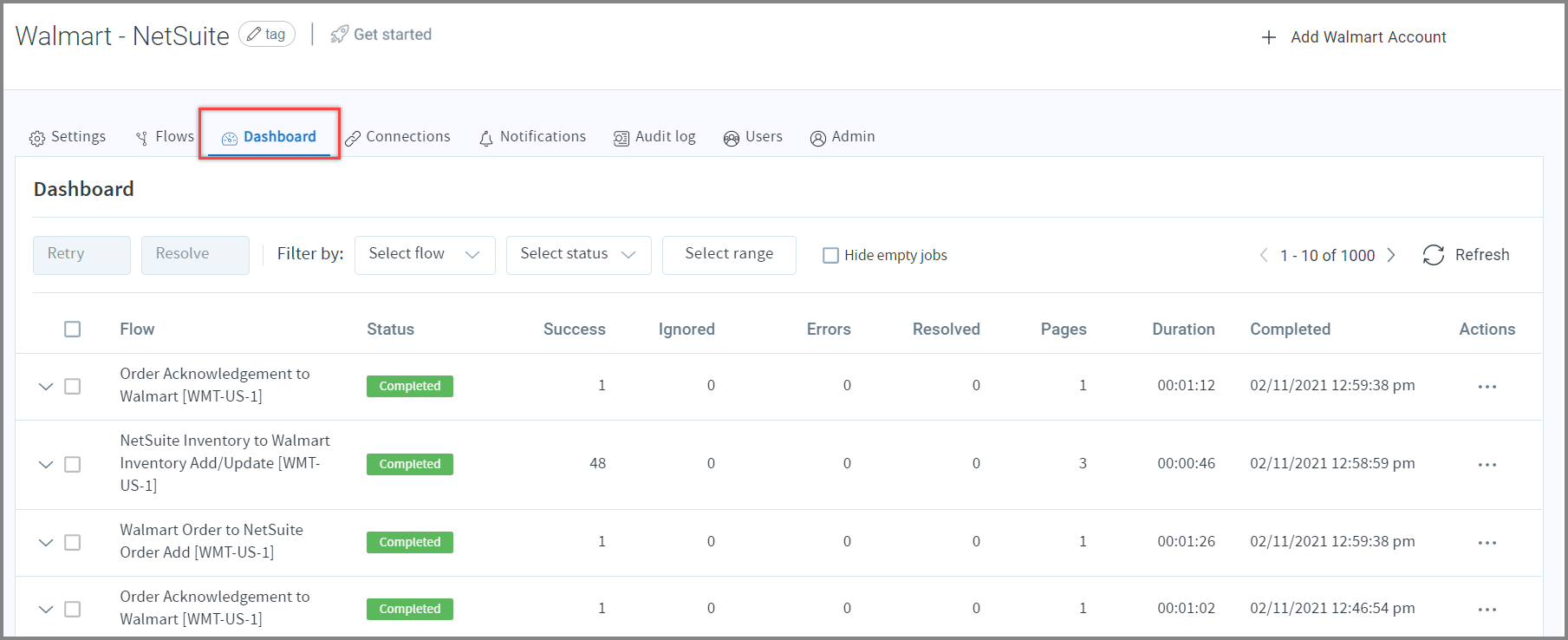
Task: Click the Flow column header
Action: click(x=137, y=330)
